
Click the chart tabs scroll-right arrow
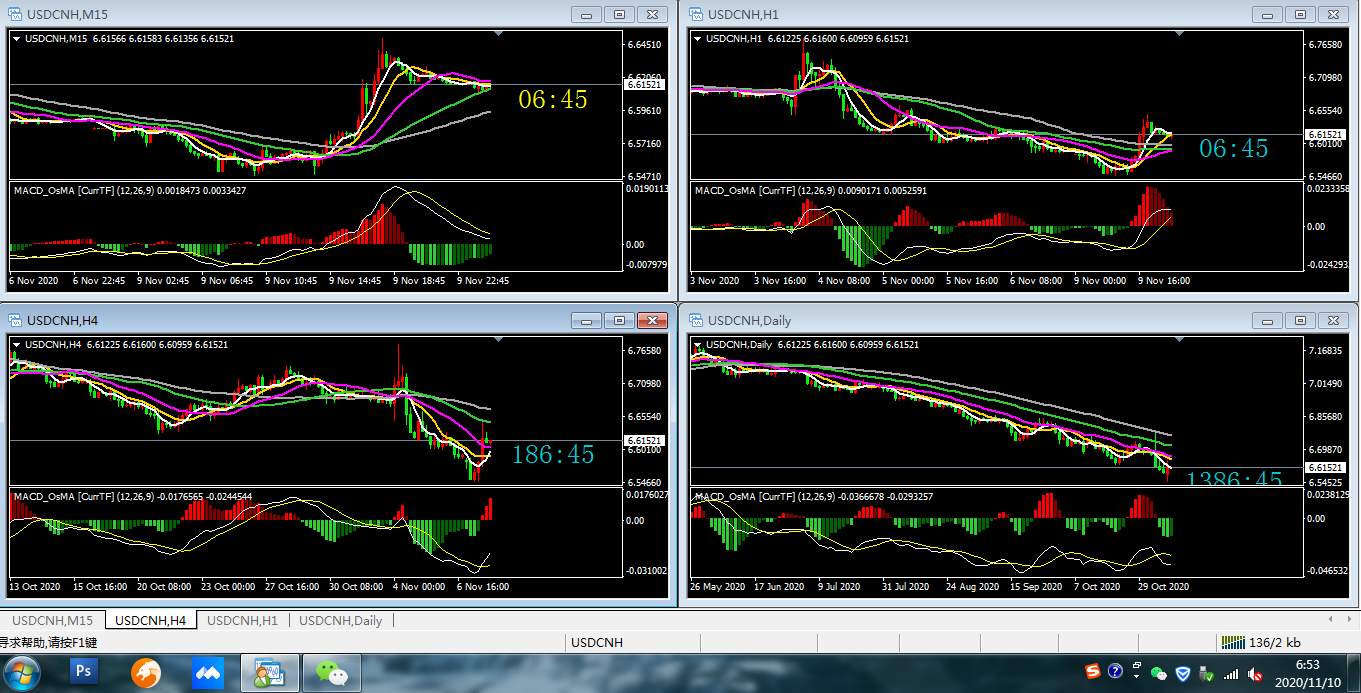pos(1348,619)
